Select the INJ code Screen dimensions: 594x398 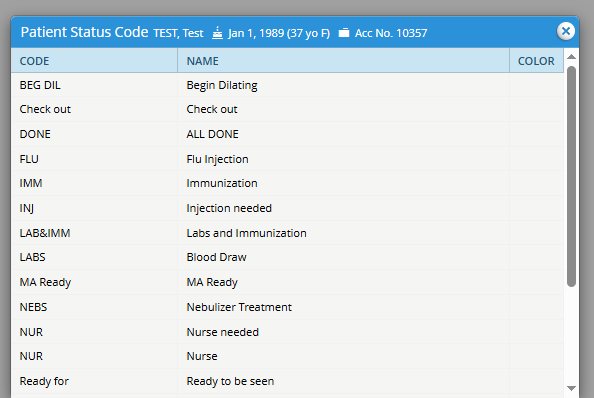(x=27, y=208)
